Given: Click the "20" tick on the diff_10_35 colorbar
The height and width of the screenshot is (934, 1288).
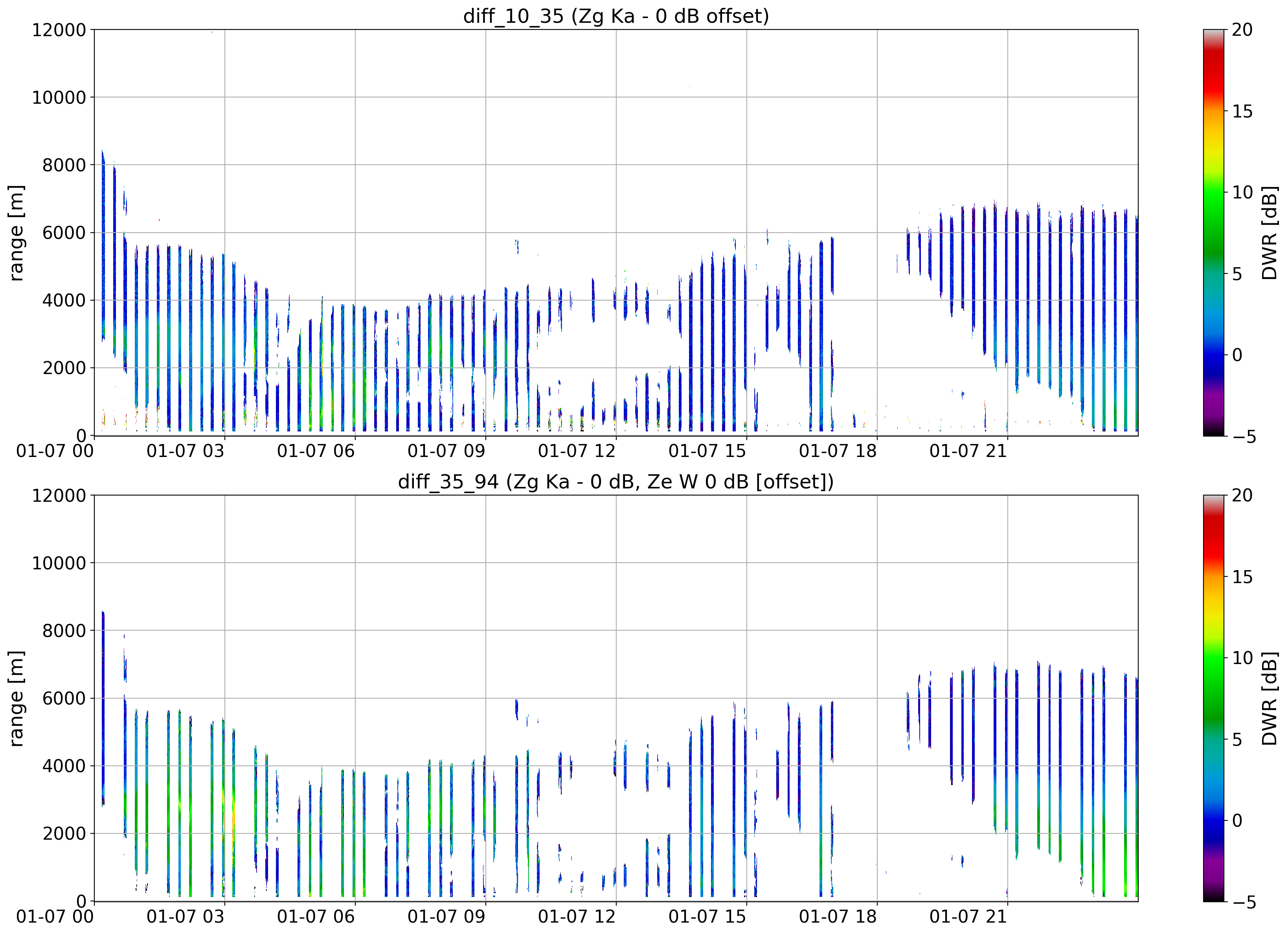Looking at the screenshot, I should click(x=1242, y=29).
